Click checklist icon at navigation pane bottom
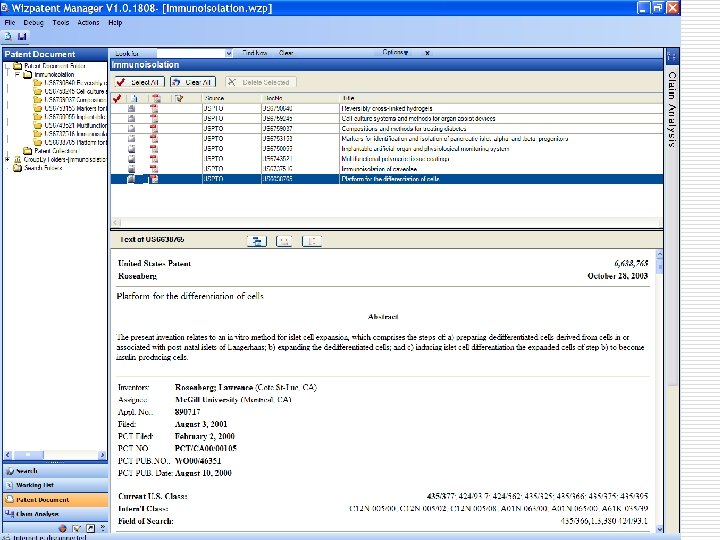Screen dimensions: 720x540 click(x=77, y=528)
